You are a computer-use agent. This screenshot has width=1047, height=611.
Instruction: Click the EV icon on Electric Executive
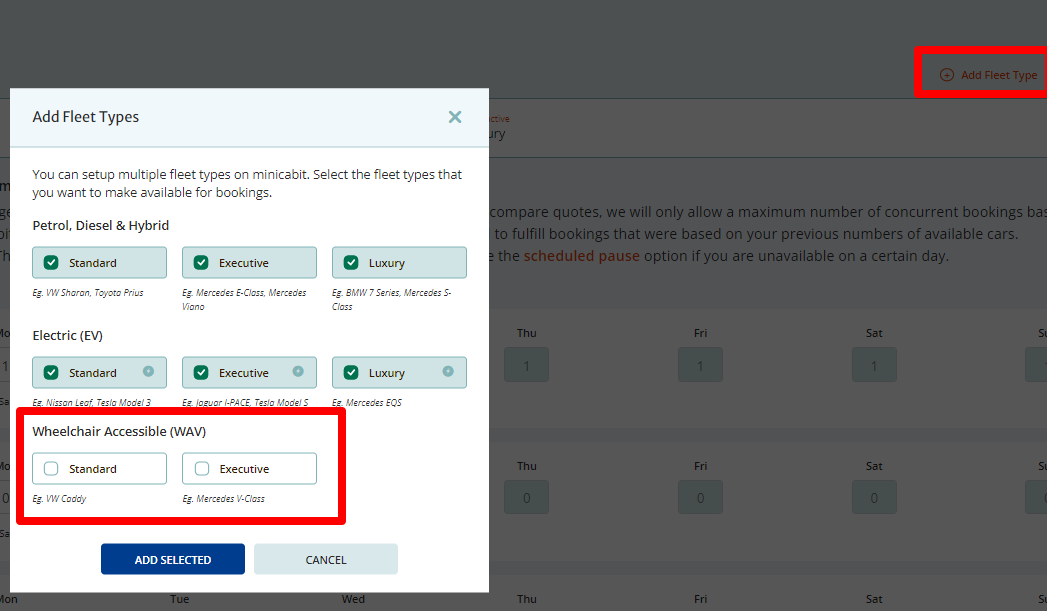tap(298, 371)
